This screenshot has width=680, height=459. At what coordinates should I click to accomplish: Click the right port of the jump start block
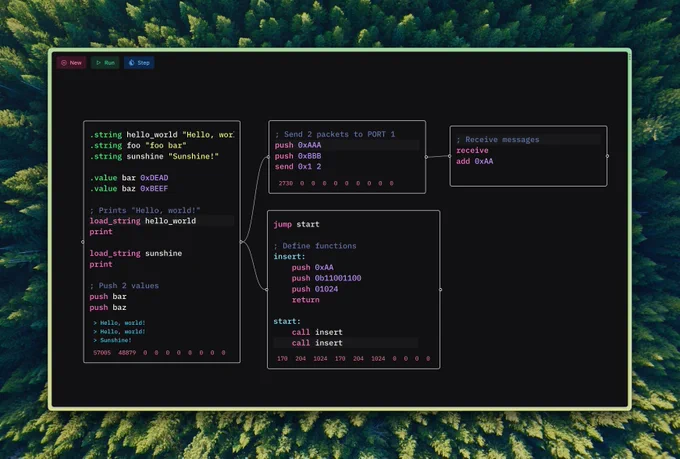441,290
